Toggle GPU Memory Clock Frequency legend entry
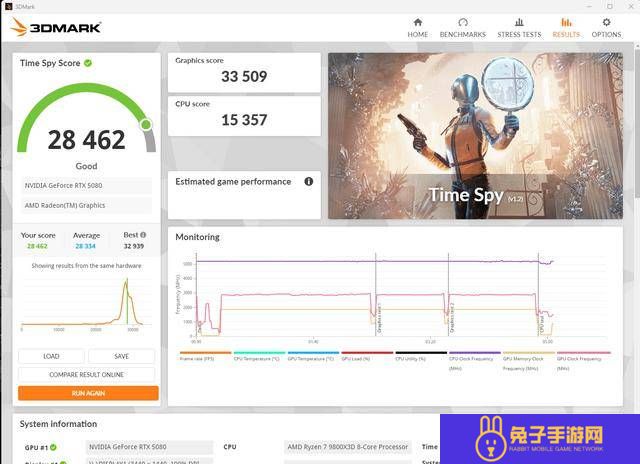This screenshot has height=464, width=640. (529, 361)
